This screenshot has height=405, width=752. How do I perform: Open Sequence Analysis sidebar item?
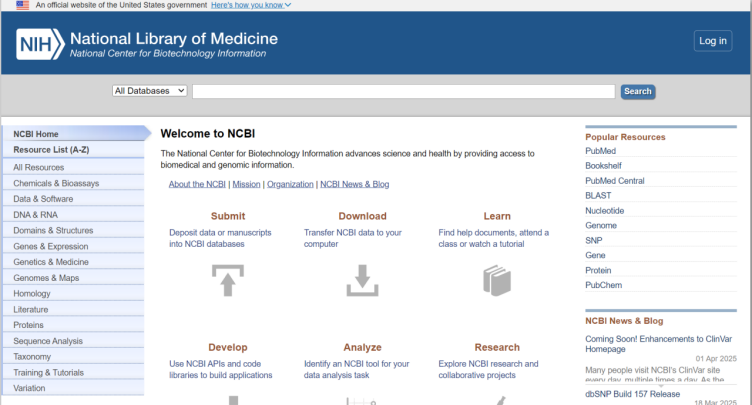coord(73,341)
